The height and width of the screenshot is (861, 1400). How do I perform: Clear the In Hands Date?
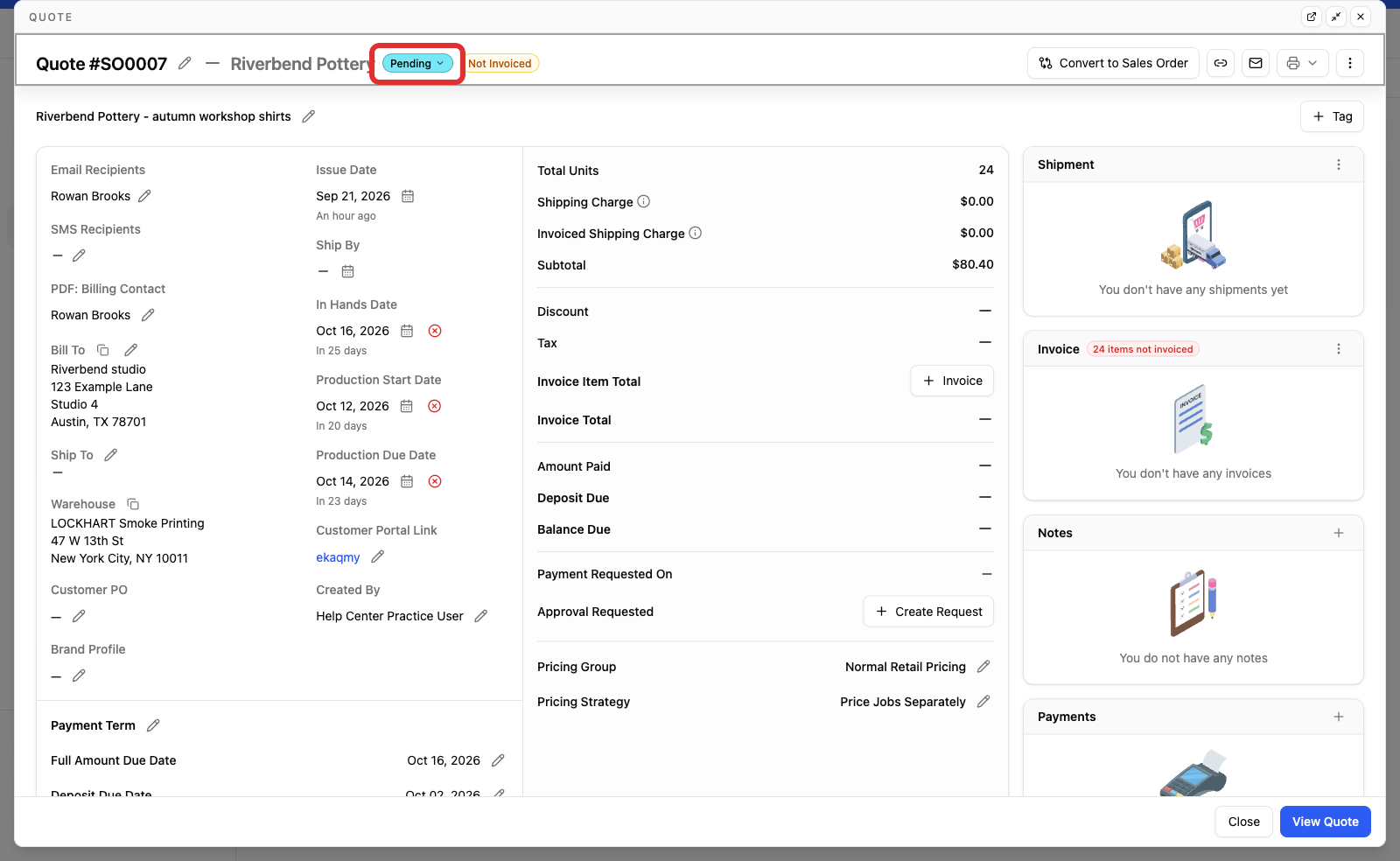pos(435,331)
